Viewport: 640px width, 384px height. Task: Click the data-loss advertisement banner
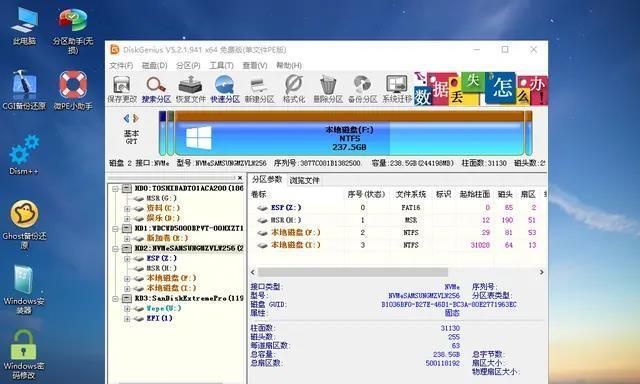coord(480,89)
